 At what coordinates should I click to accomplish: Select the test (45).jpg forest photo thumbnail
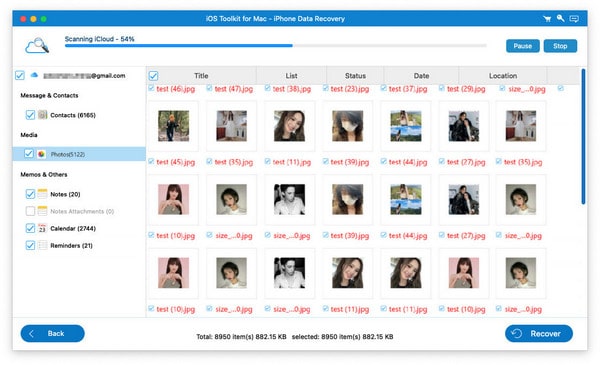pos(173,126)
